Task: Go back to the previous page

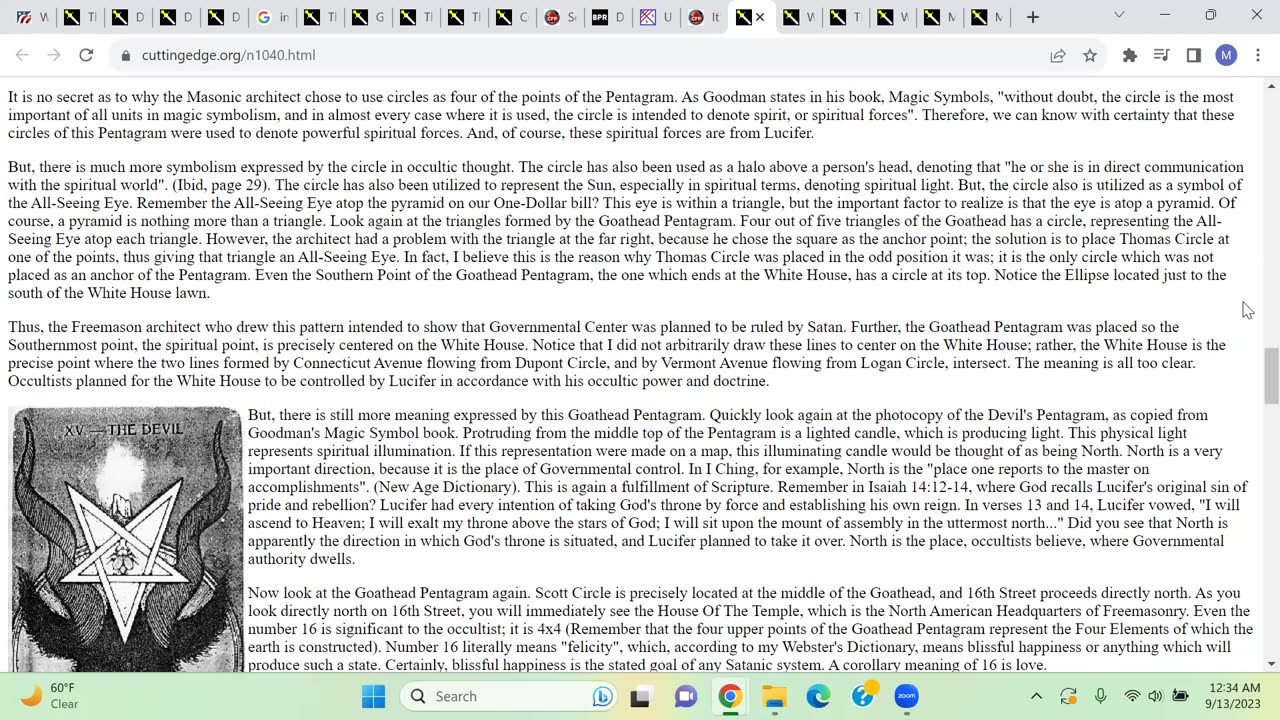Action: 22,55
